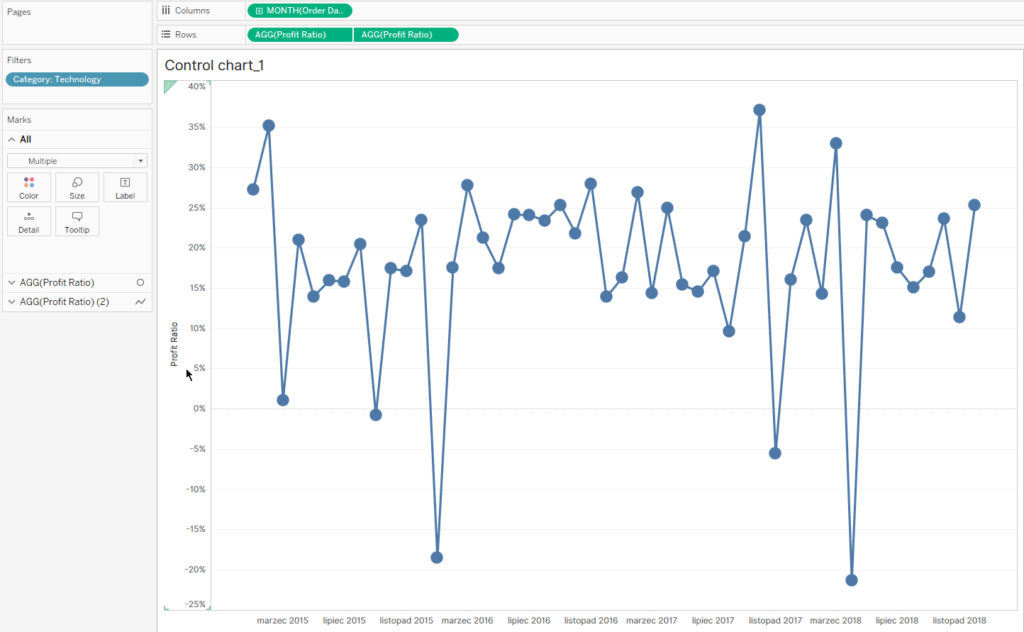
Task: Click the 40% axis tick label
Action: [x=197, y=86]
